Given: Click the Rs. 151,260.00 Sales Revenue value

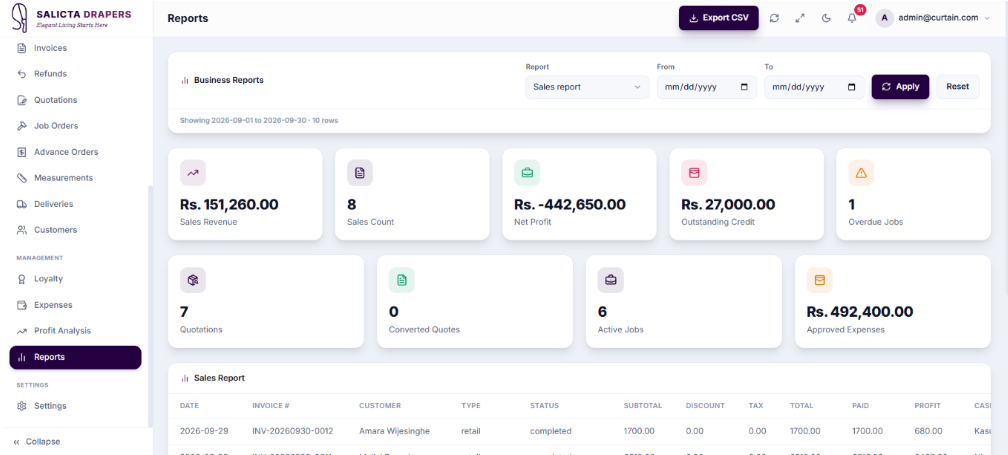Looking at the screenshot, I should click(x=230, y=205).
